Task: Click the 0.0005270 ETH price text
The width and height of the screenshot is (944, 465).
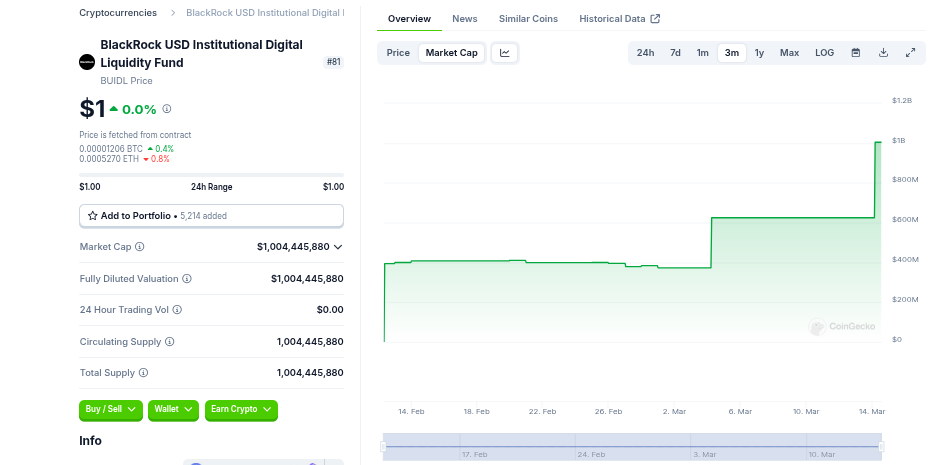Action: [109, 159]
